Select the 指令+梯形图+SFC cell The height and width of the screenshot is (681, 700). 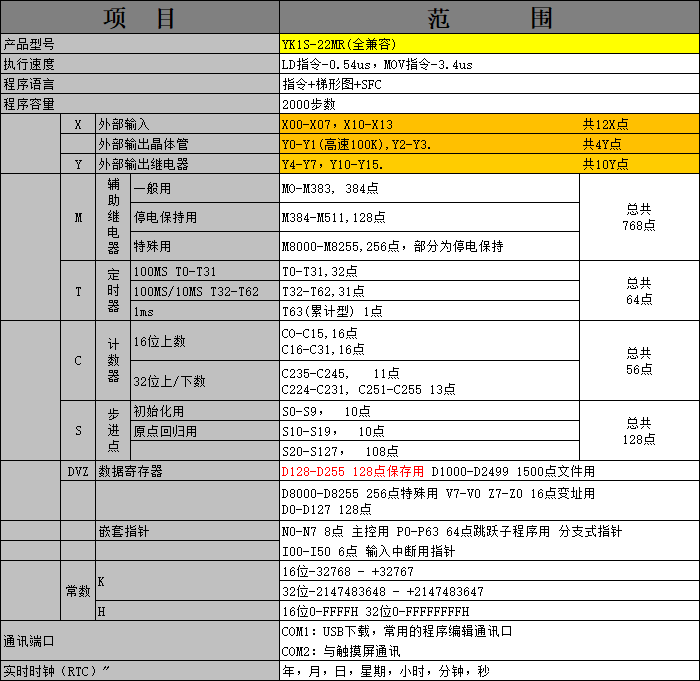pos(489,84)
